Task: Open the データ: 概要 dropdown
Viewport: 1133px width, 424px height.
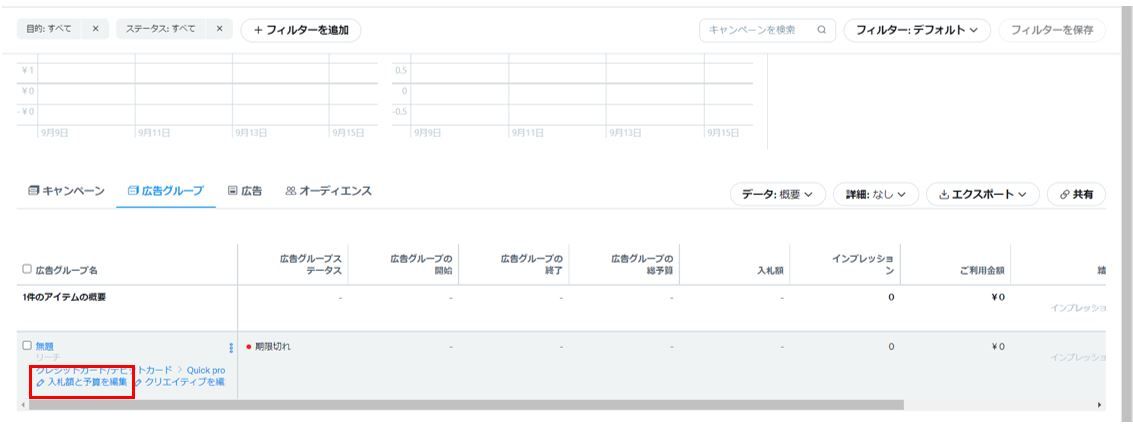Action: 777,194
